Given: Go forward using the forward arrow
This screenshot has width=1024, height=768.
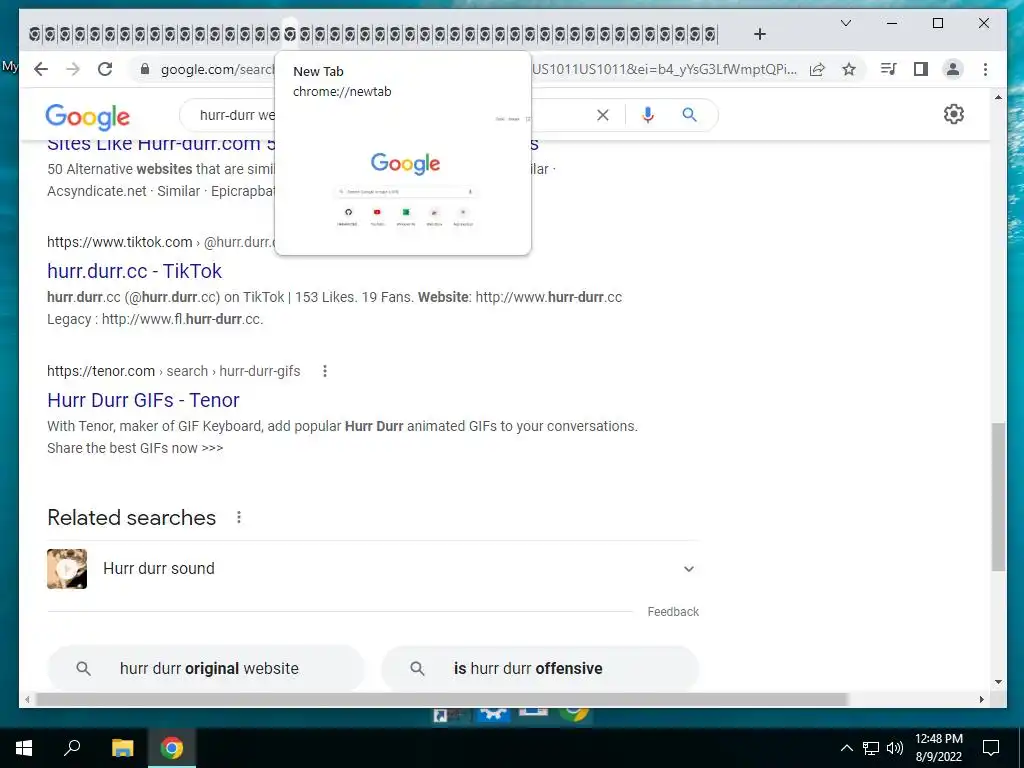Looking at the screenshot, I should coord(73,69).
